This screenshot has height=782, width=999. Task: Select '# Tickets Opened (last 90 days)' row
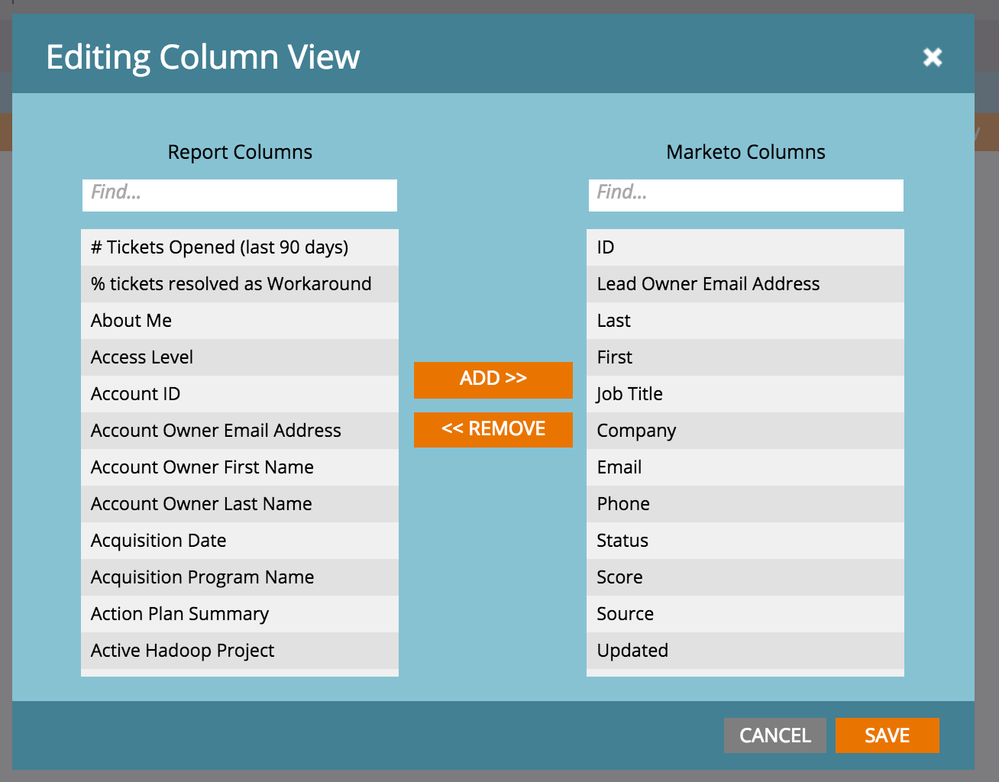240,247
